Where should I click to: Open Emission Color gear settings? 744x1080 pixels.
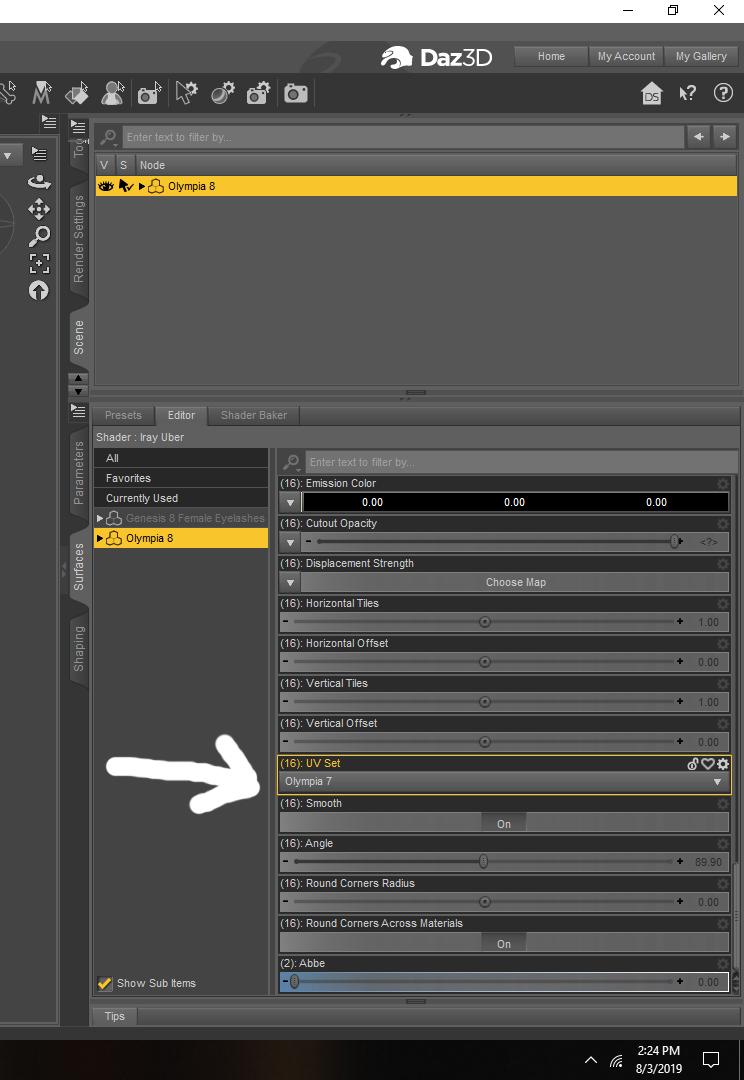coord(723,484)
